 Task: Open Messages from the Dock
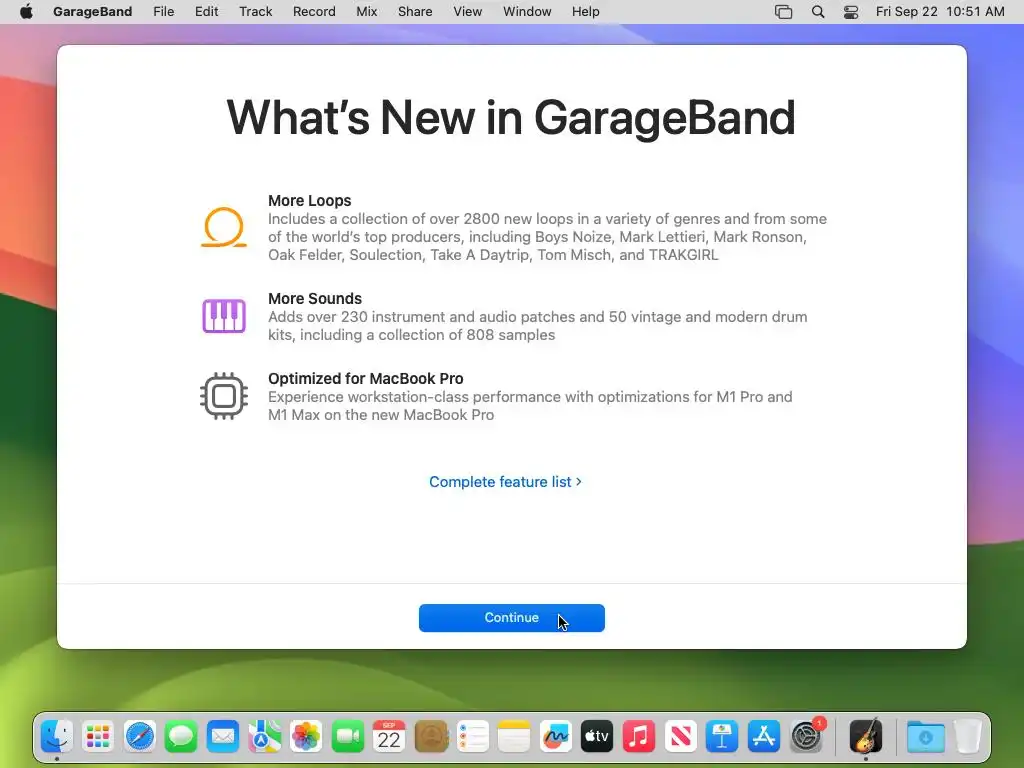coord(181,737)
